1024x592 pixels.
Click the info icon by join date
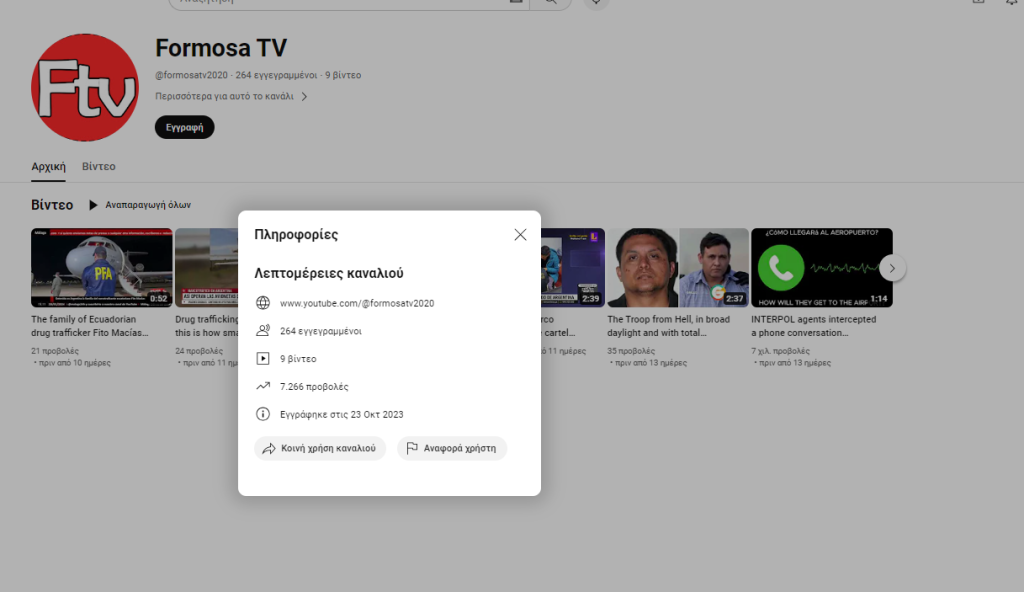[x=263, y=414]
